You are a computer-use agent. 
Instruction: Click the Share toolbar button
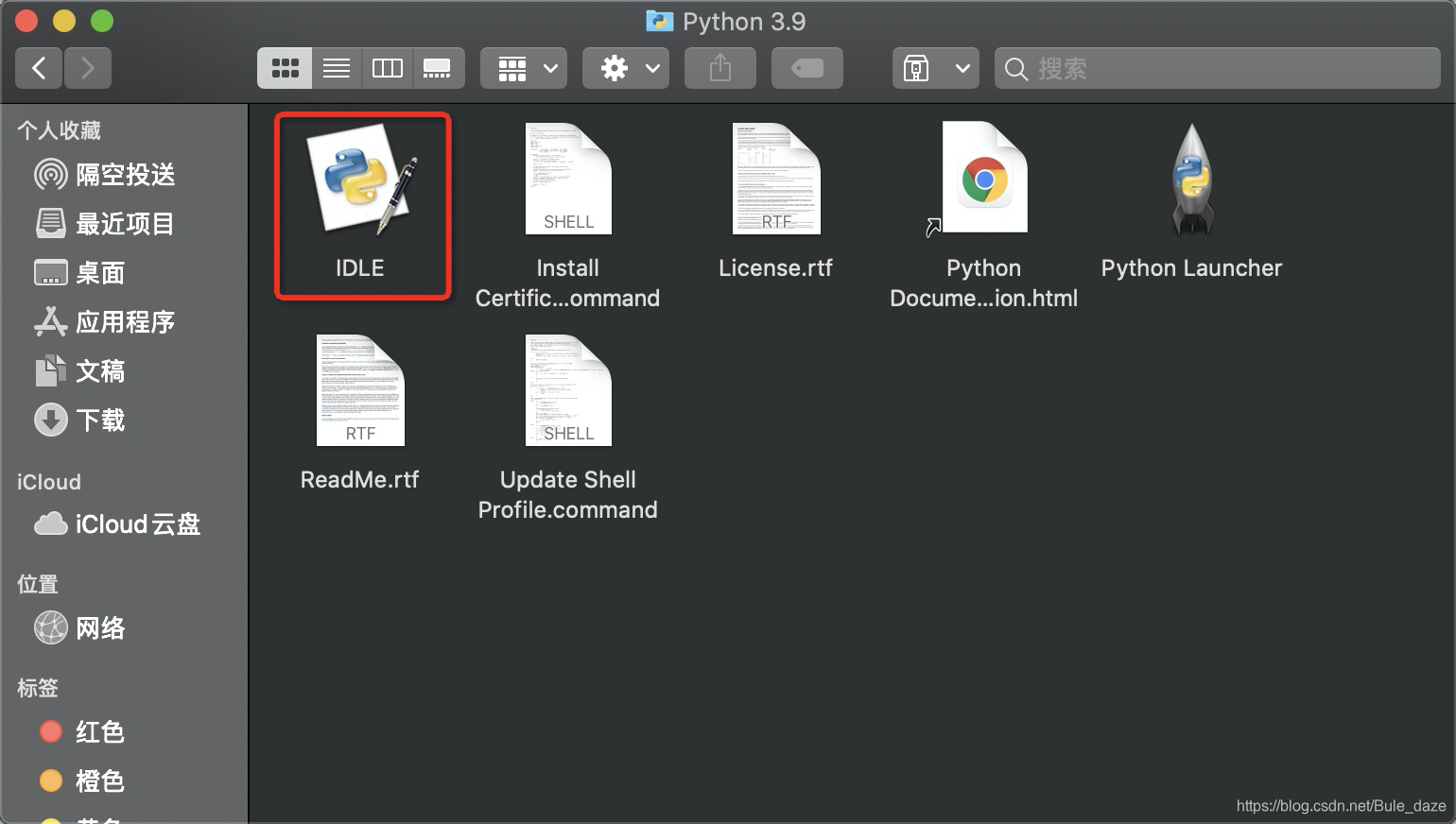point(720,68)
